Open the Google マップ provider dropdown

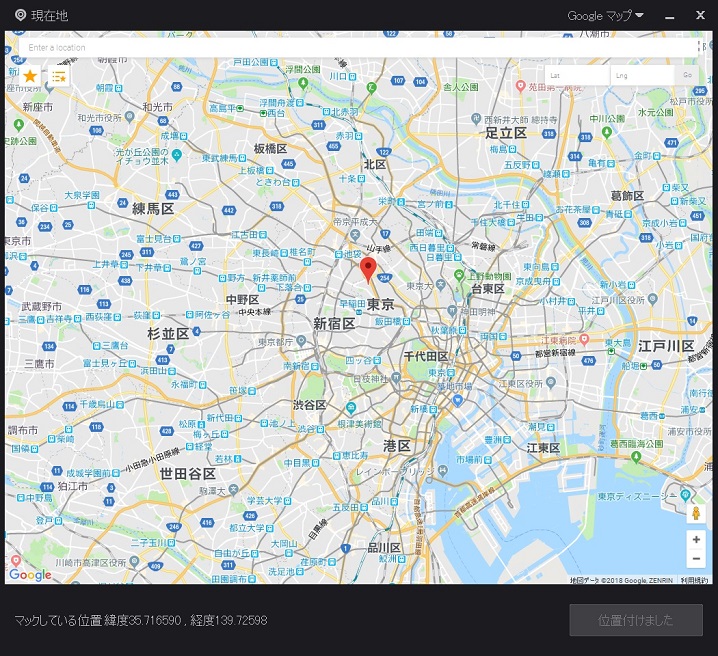[605, 15]
